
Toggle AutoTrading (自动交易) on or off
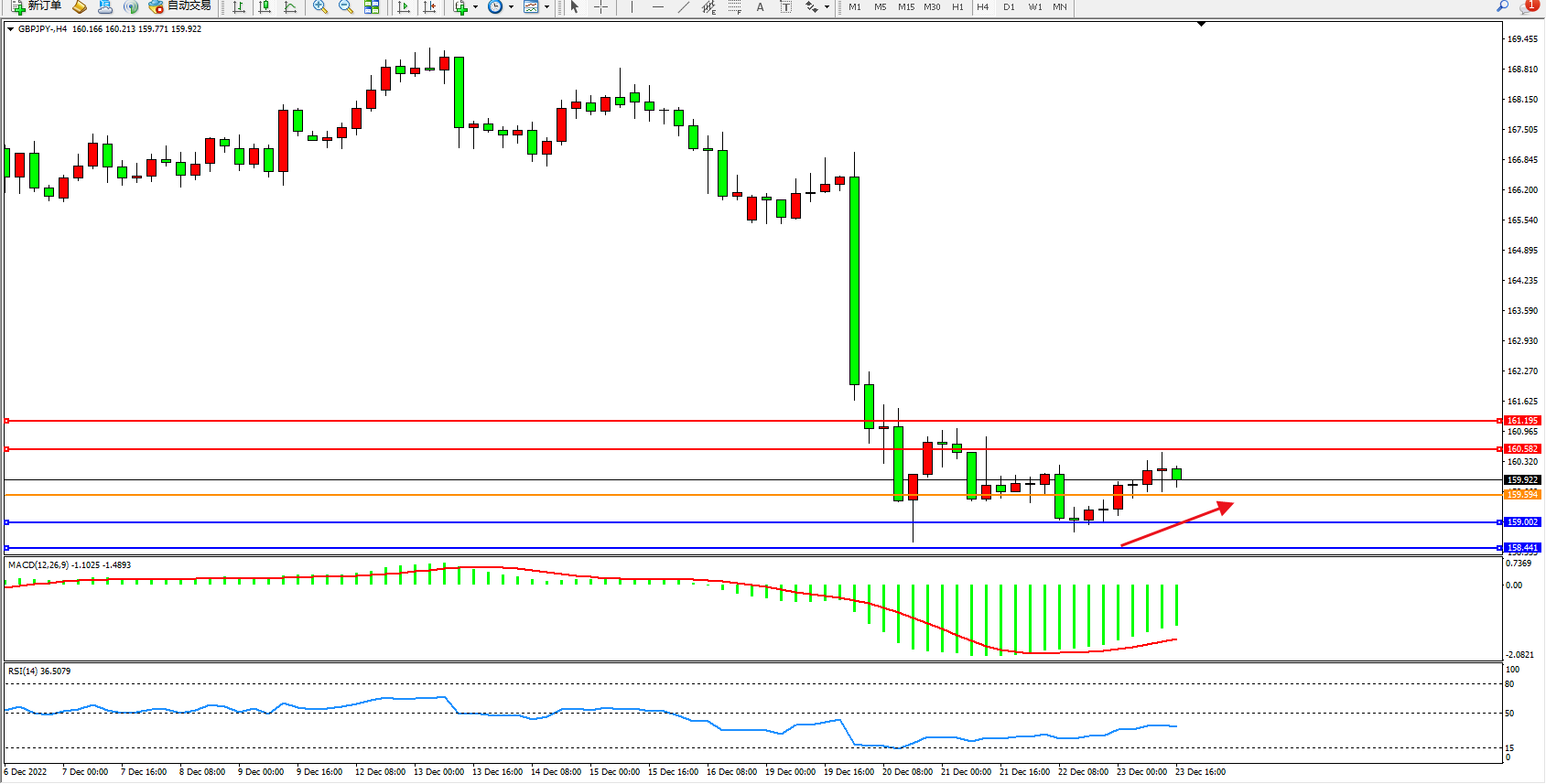point(180,6)
